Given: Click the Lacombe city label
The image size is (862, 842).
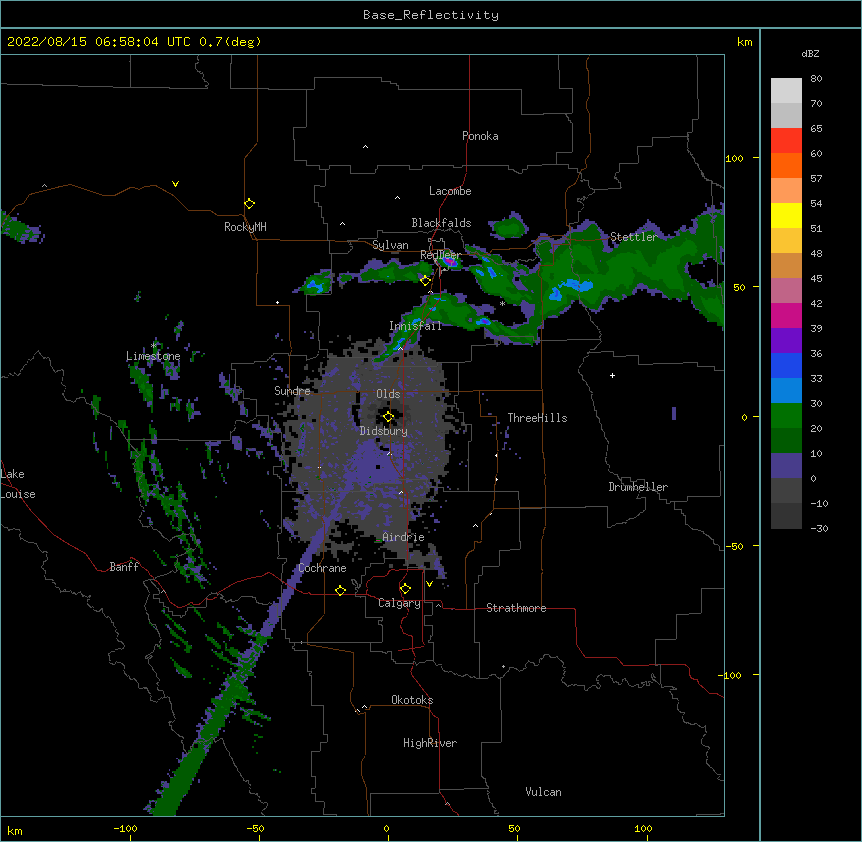Looking at the screenshot, I should (450, 191).
